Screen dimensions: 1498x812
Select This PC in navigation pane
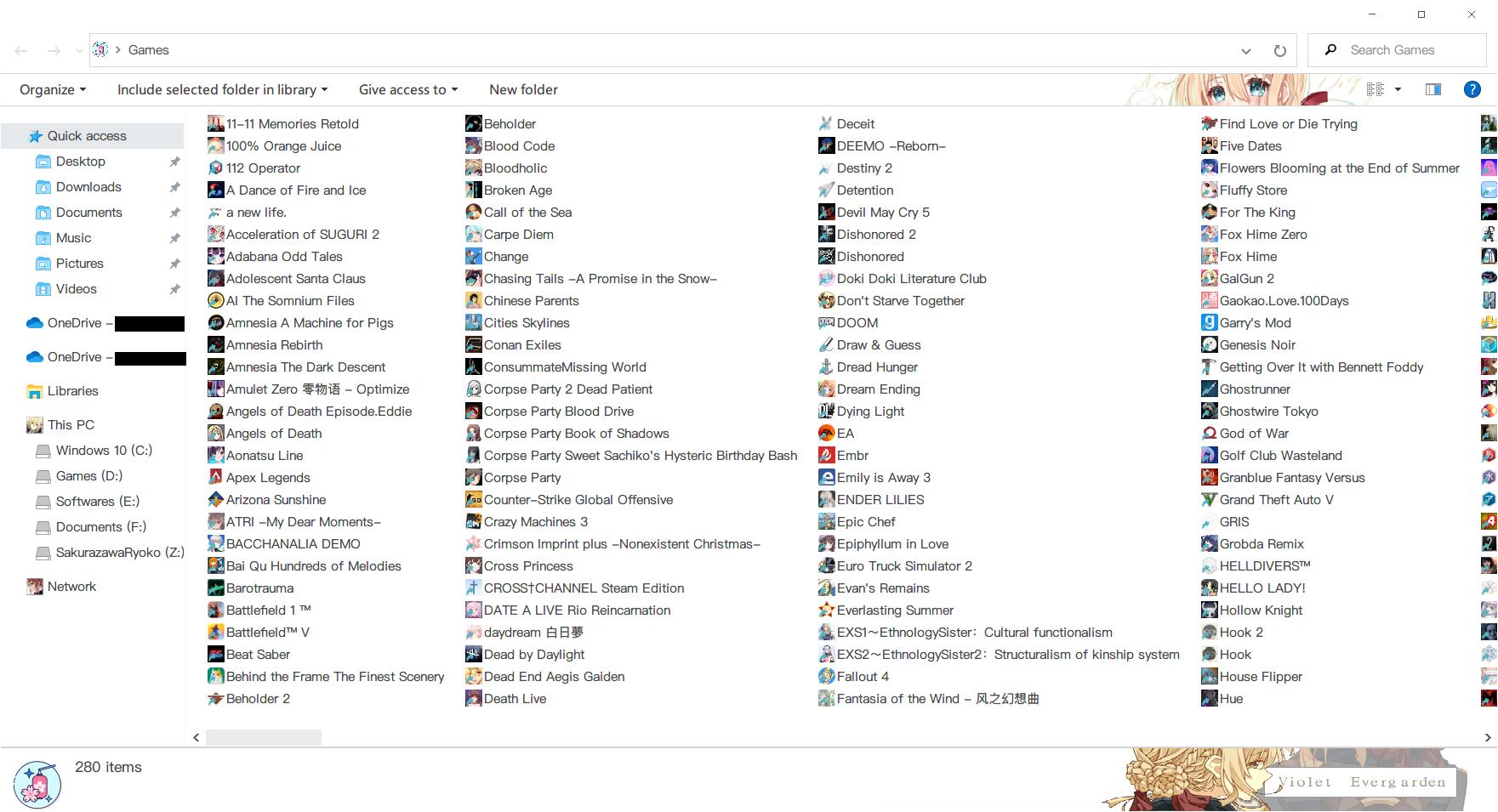[x=71, y=425]
